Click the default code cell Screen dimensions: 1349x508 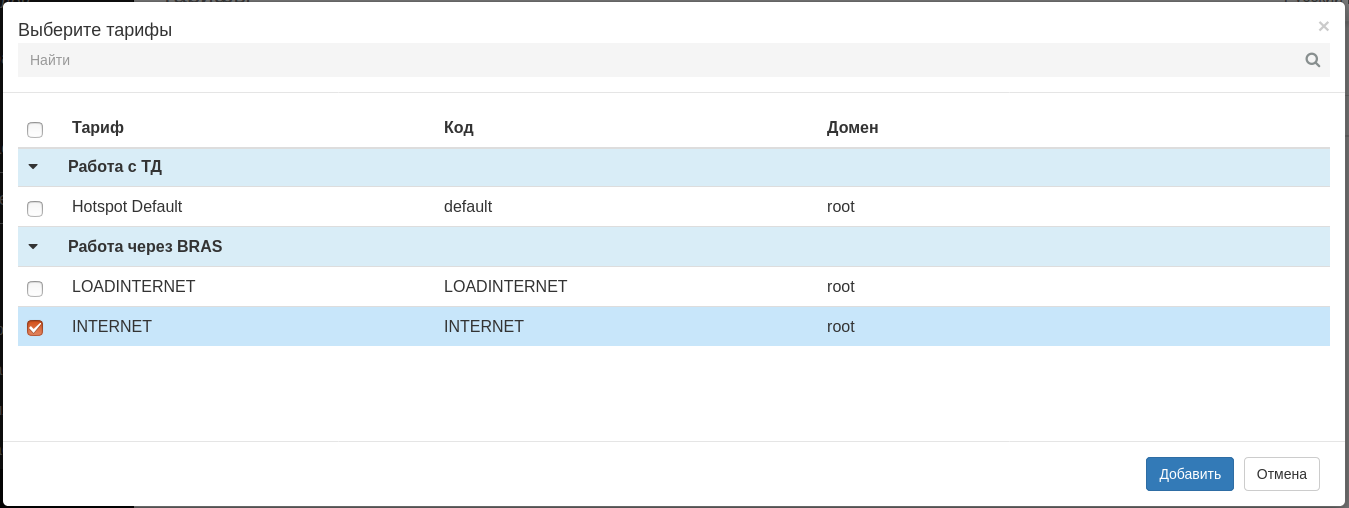(468, 207)
